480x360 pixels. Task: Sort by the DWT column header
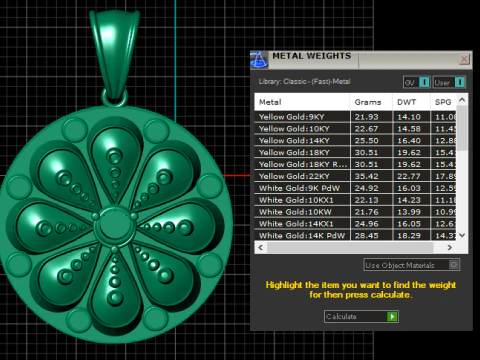click(411, 102)
